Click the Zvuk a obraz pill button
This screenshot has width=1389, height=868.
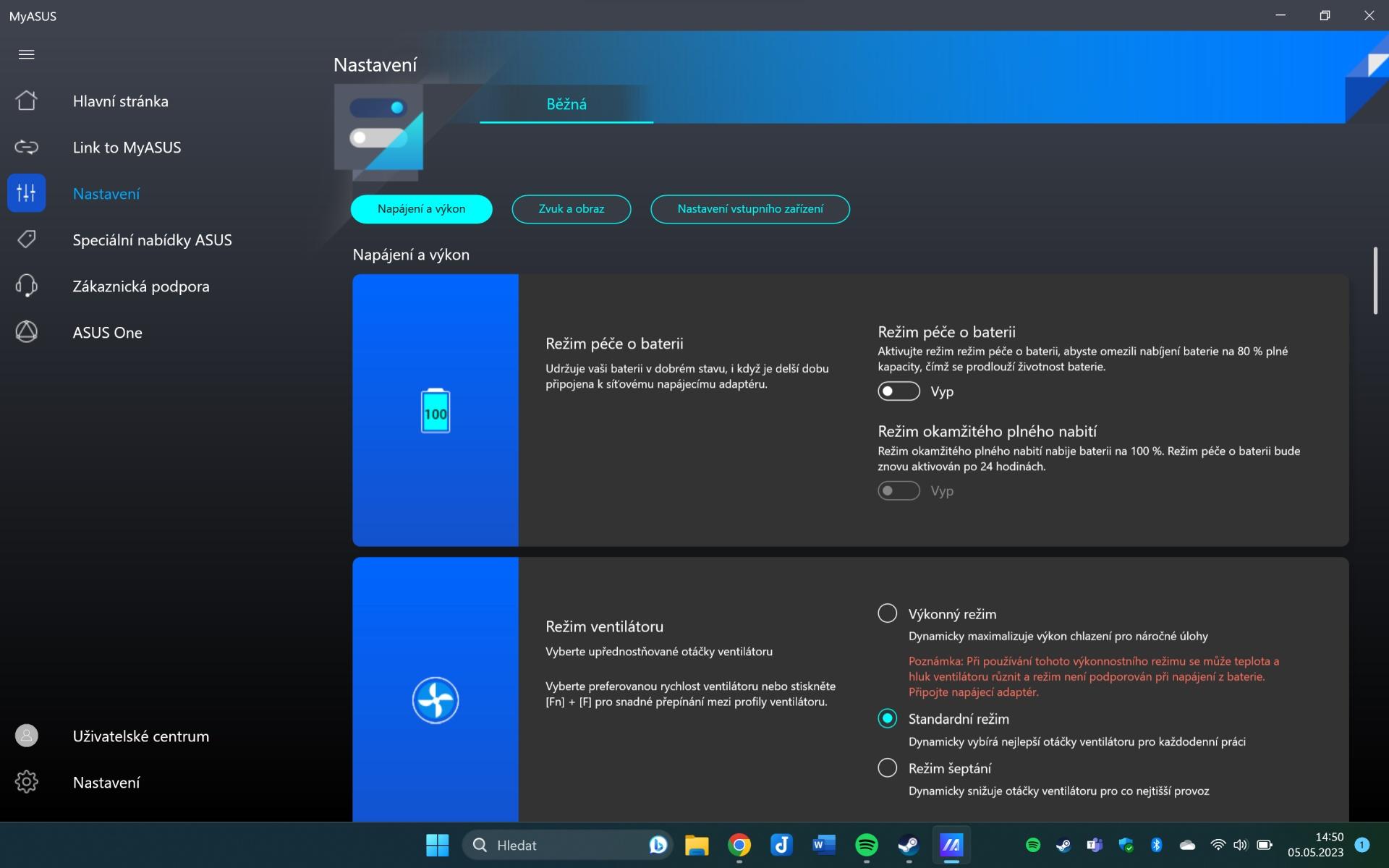point(571,209)
